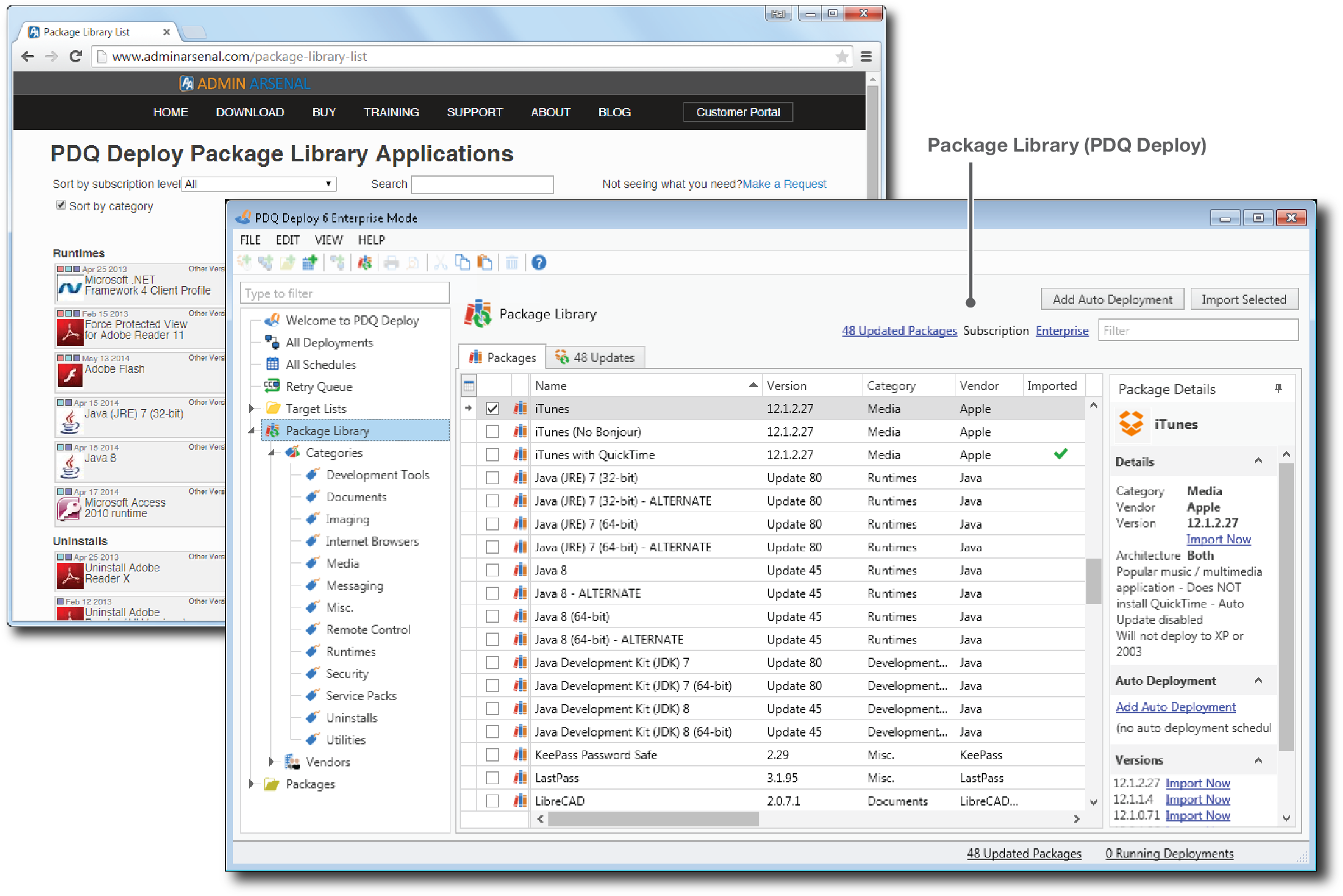Check the LastPass checkbox
The width and height of the screenshot is (1343, 896).
[492, 778]
